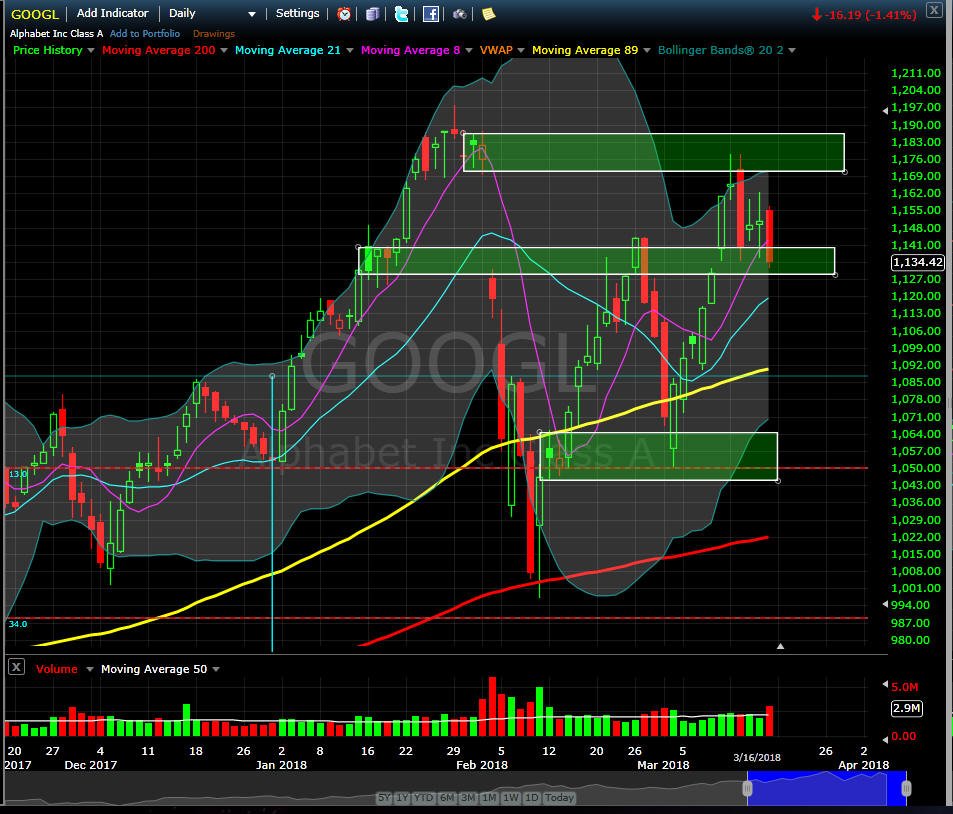The image size is (953, 814).
Task: Expand Moving Average 89 dropdown arrow
Action: (646, 50)
